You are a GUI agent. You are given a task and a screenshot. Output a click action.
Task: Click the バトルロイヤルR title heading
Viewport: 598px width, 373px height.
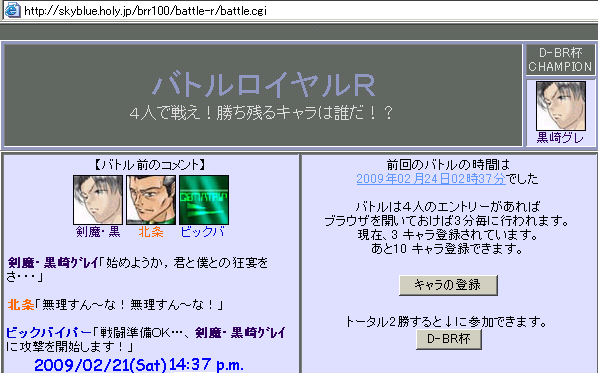coord(264,85)
